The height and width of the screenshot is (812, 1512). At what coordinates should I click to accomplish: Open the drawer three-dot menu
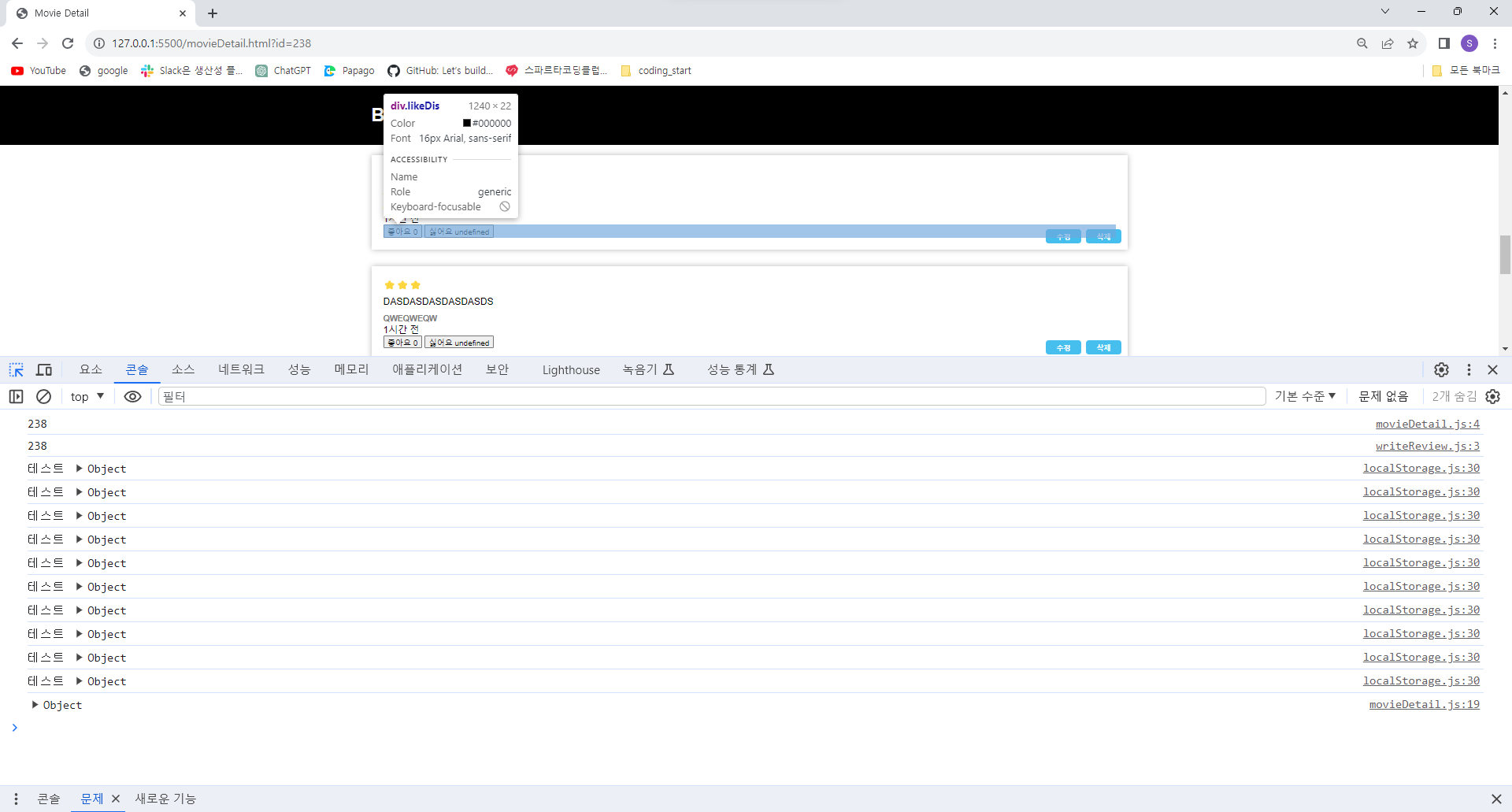[16, 799]
